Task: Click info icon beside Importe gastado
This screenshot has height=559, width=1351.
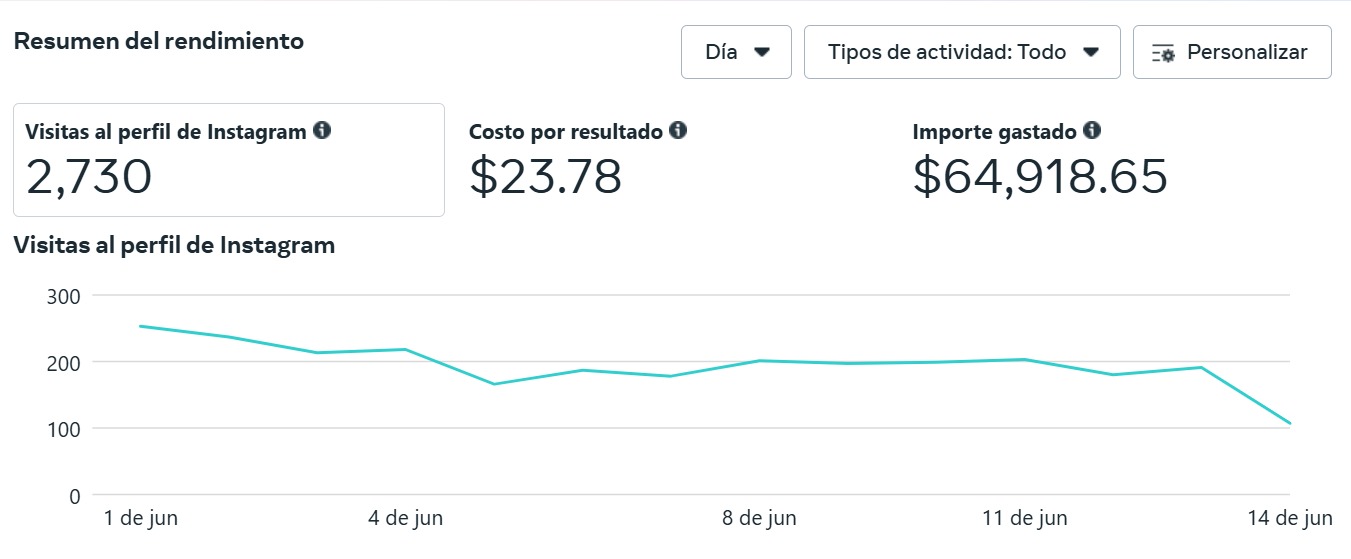Action: 1092,131
